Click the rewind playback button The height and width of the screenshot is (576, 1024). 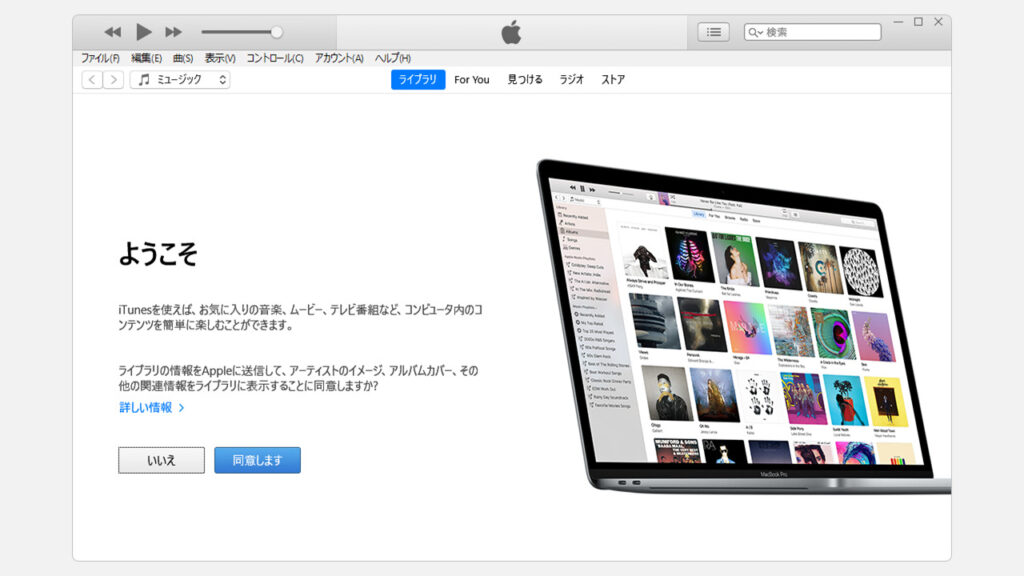[112, 32]
